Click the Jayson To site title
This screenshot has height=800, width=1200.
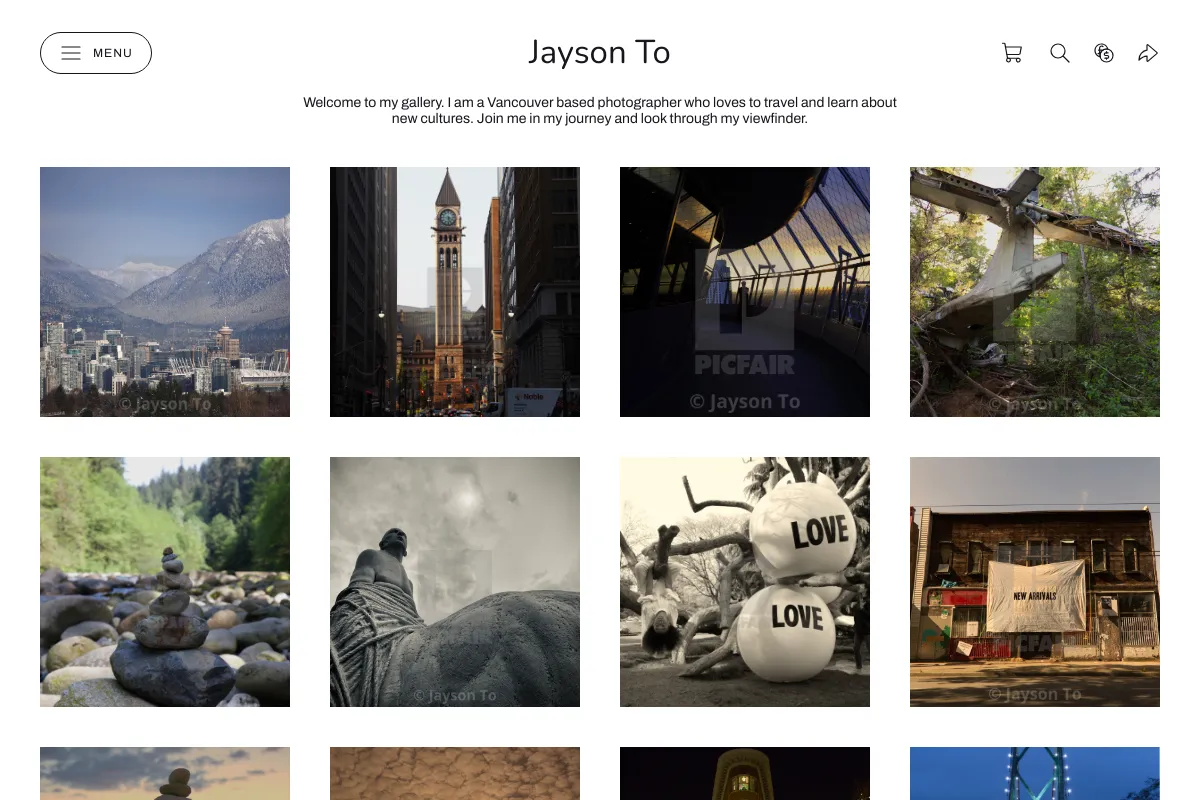tap(599, 52)
